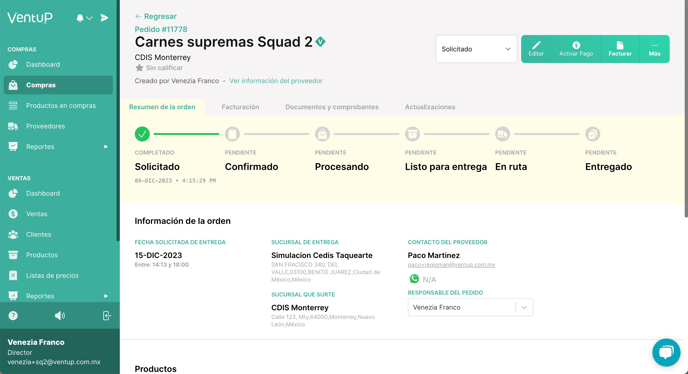Click the logout icon in sidebar
The height and width of the screenshot is (374, 688).
click(x=107, y=316)
